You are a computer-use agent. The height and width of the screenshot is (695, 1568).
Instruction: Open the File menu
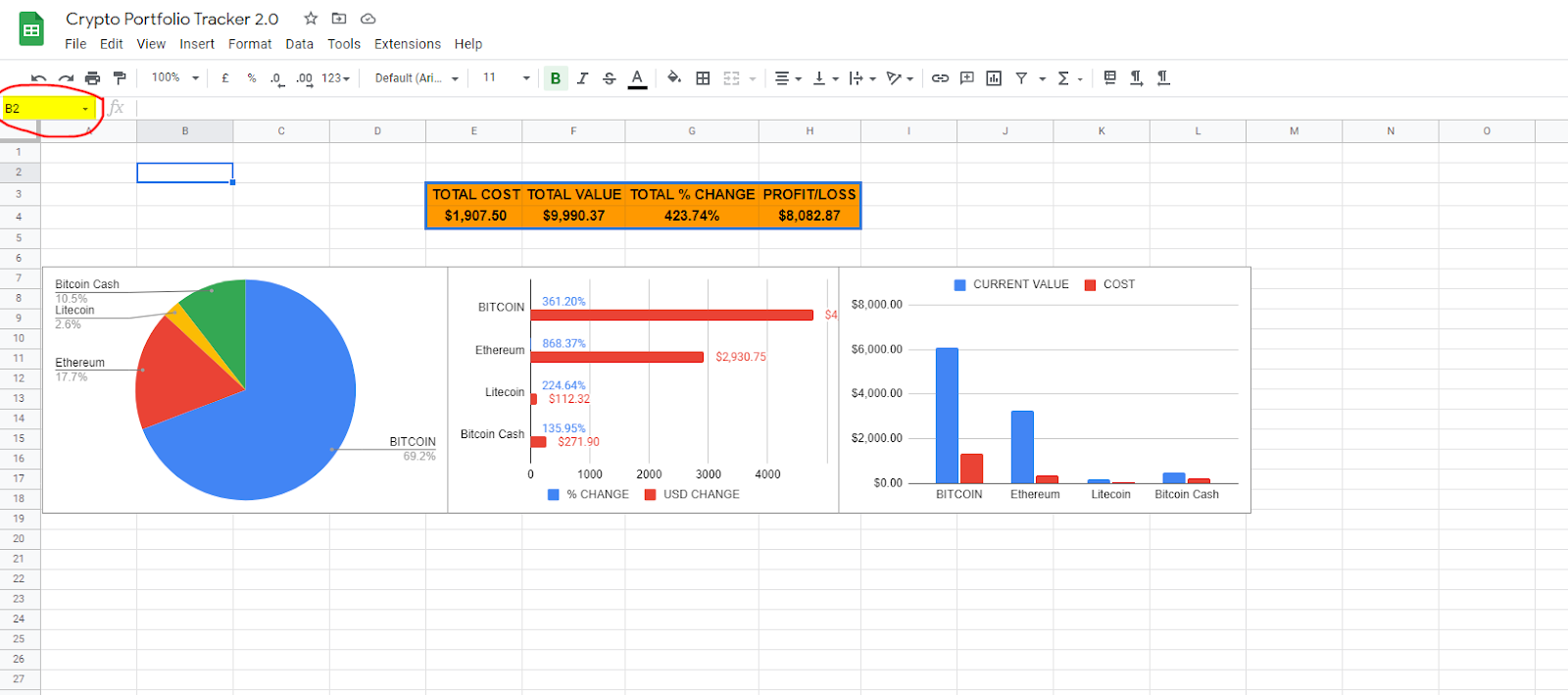click(x=75, y=44)
